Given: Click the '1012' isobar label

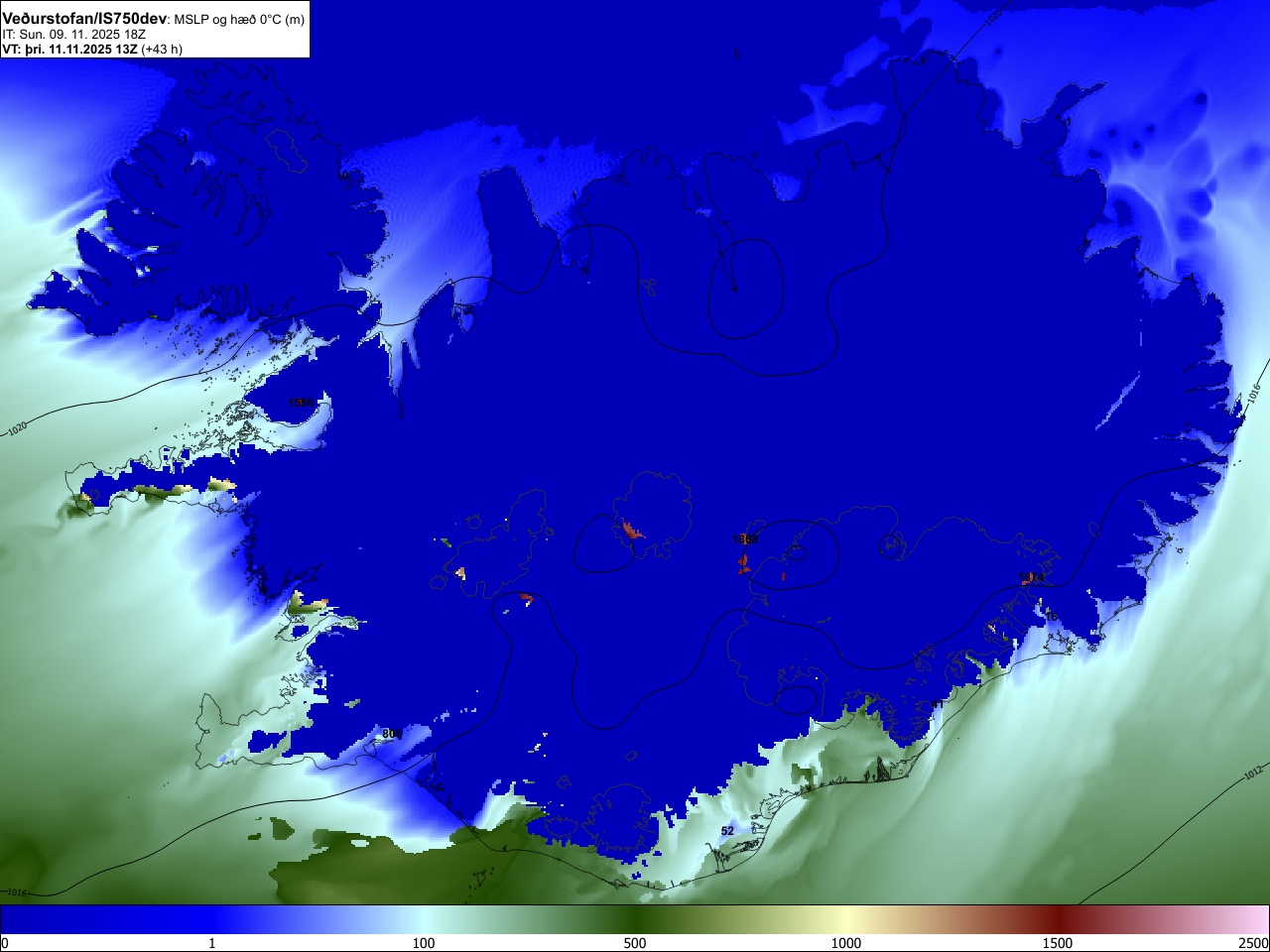Looking at the screenshot, I should point(1253,773).
